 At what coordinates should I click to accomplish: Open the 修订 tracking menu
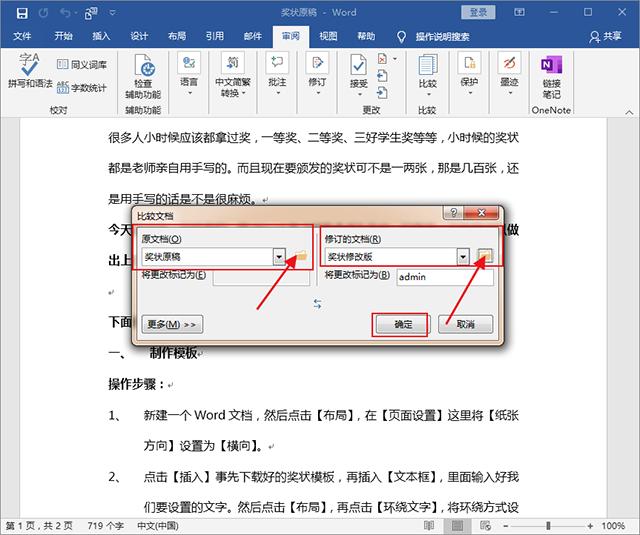pyautogui.click(x=317, y=74)
